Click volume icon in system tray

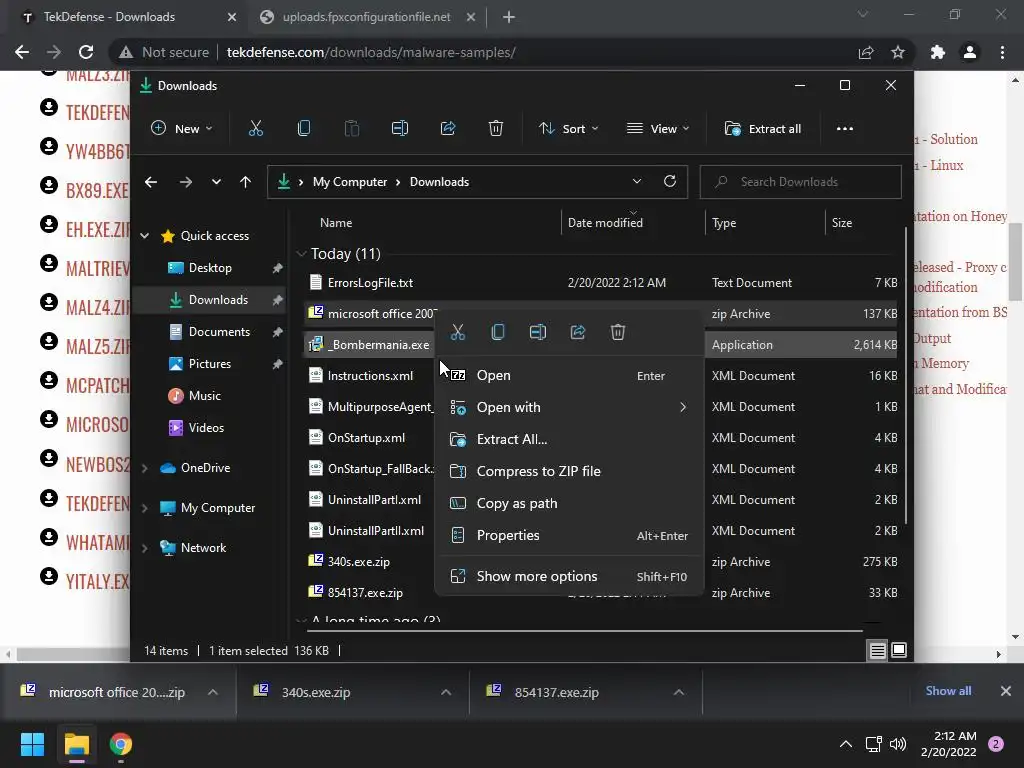click(898, 744)
